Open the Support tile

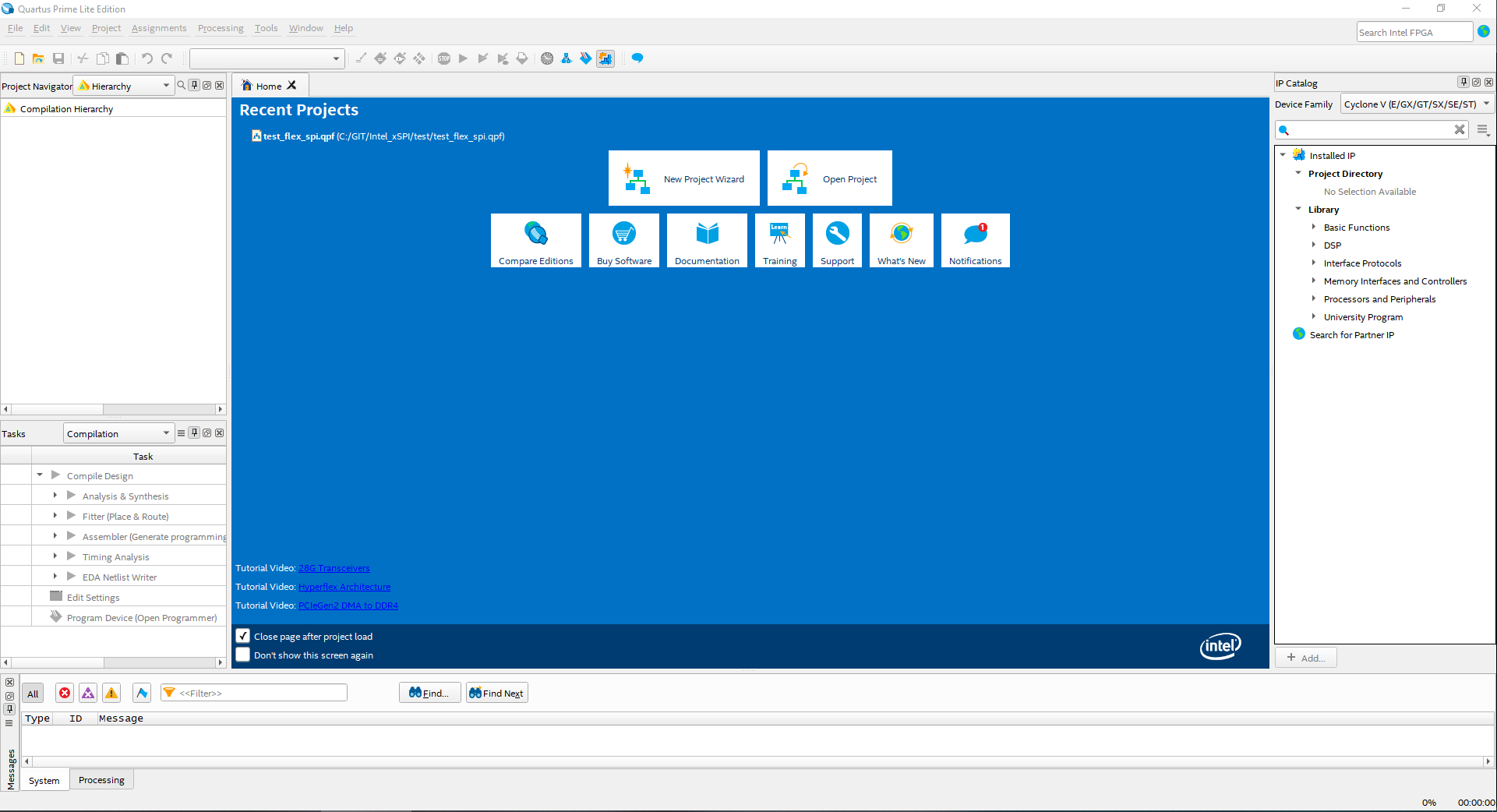pos(838,241)
